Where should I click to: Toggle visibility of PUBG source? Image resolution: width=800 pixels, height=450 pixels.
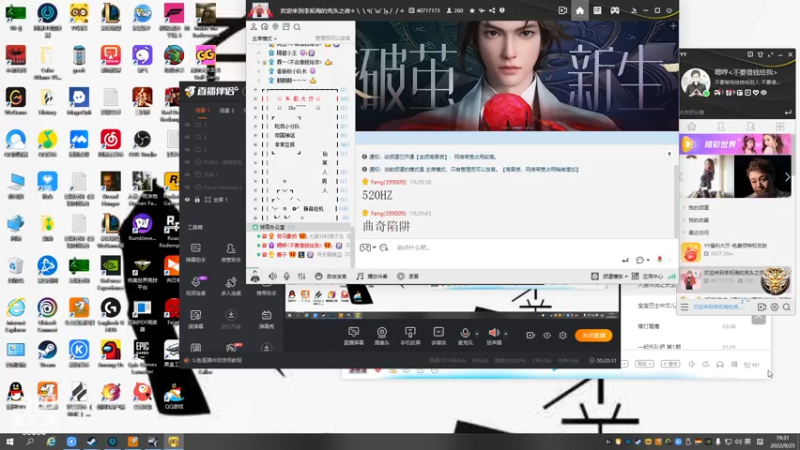coord(187,162)
